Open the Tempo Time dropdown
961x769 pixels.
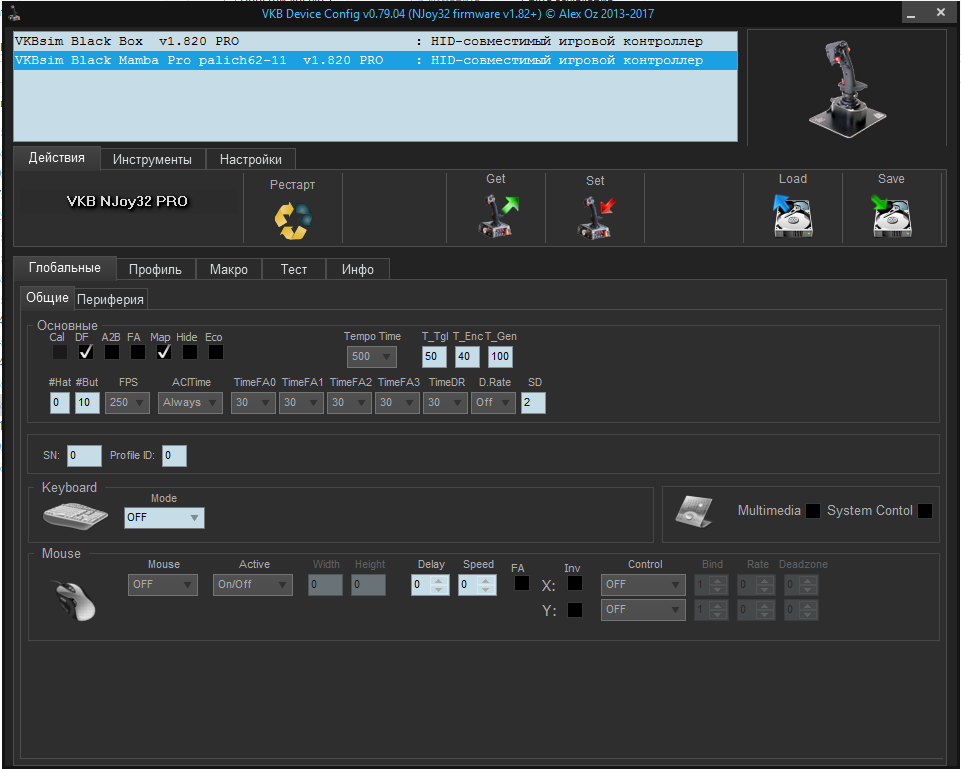[x=371, y=357]
